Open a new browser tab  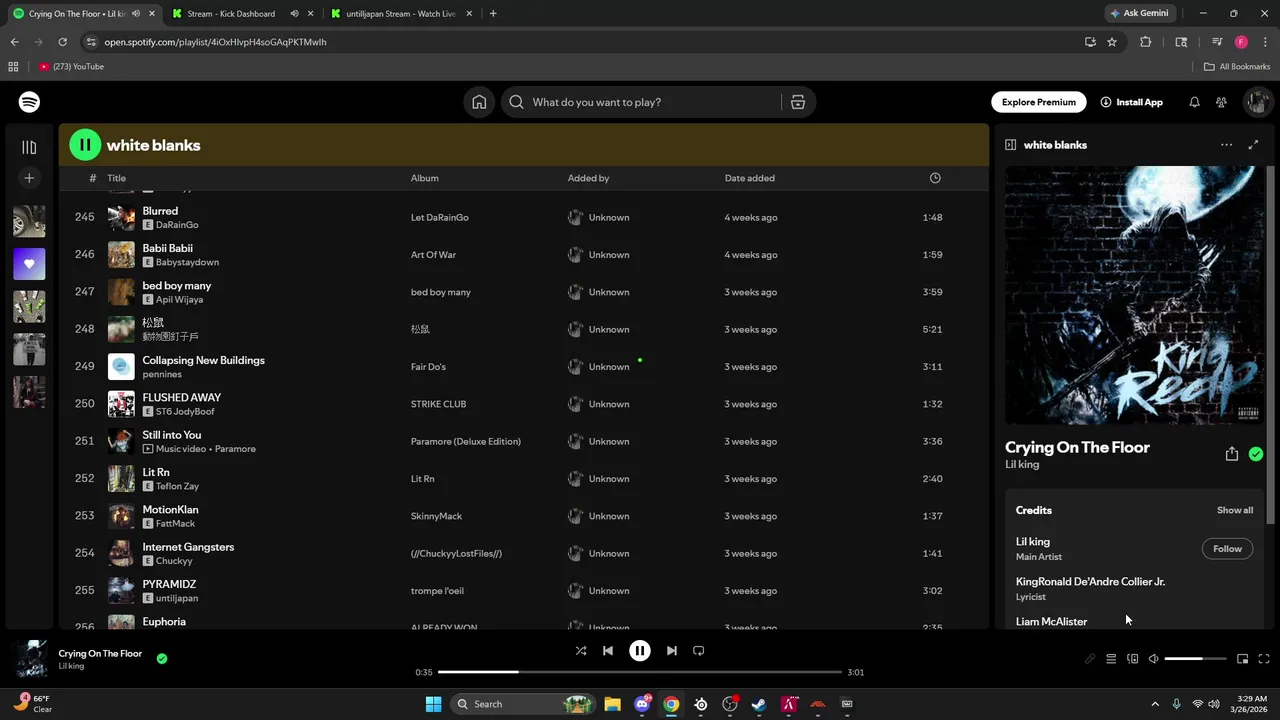(x=493, y=14)
